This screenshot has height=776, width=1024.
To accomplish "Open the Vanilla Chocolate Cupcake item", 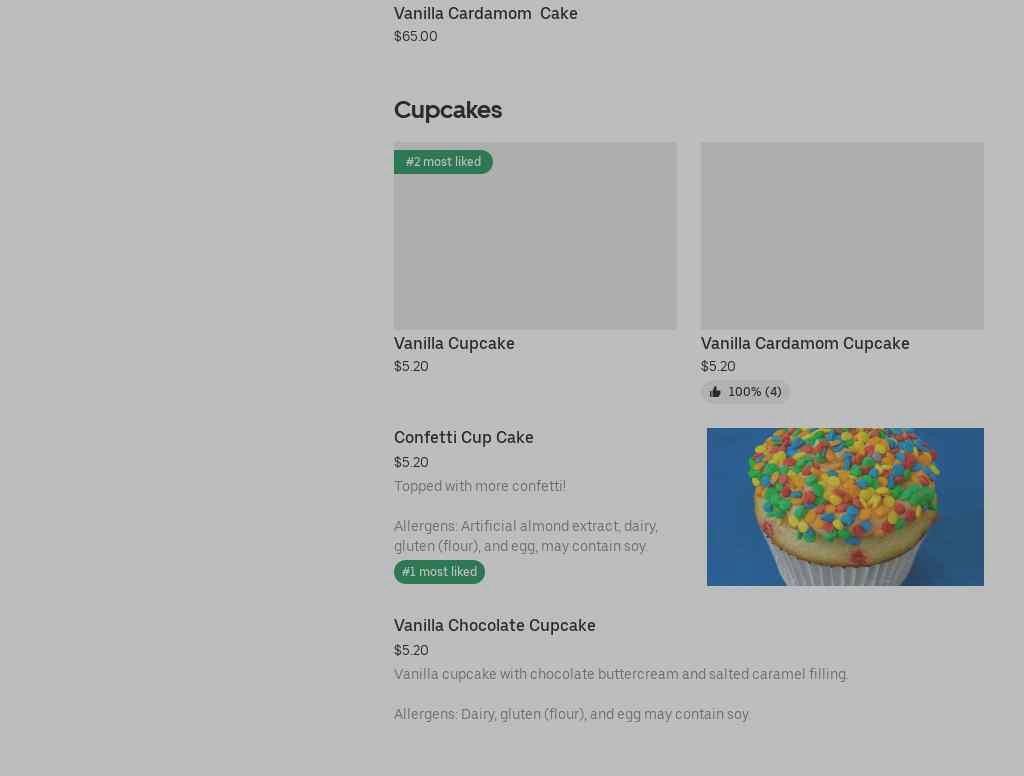I will point(495,625).
